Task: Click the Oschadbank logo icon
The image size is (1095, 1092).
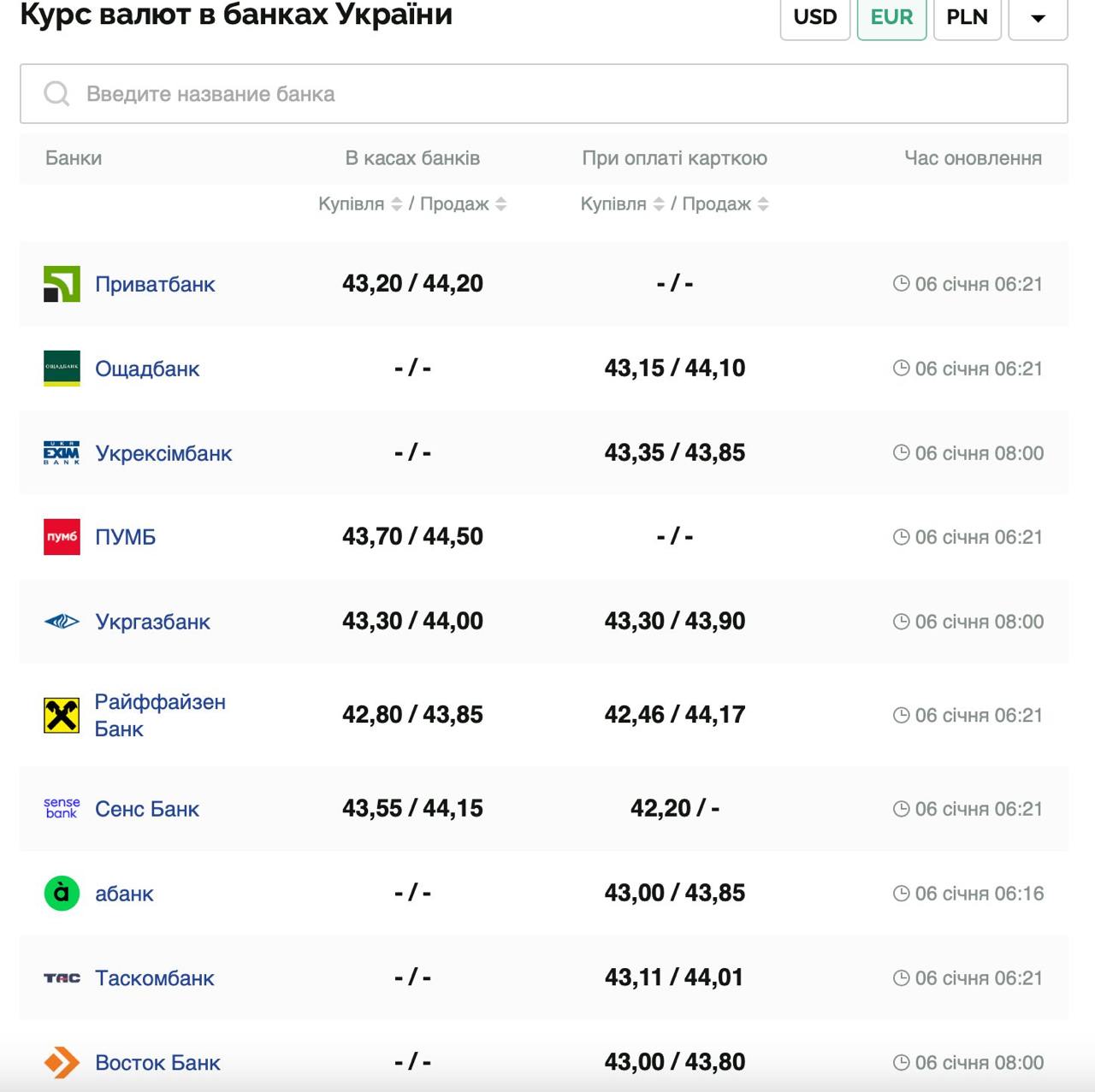Action: point(62,369)
